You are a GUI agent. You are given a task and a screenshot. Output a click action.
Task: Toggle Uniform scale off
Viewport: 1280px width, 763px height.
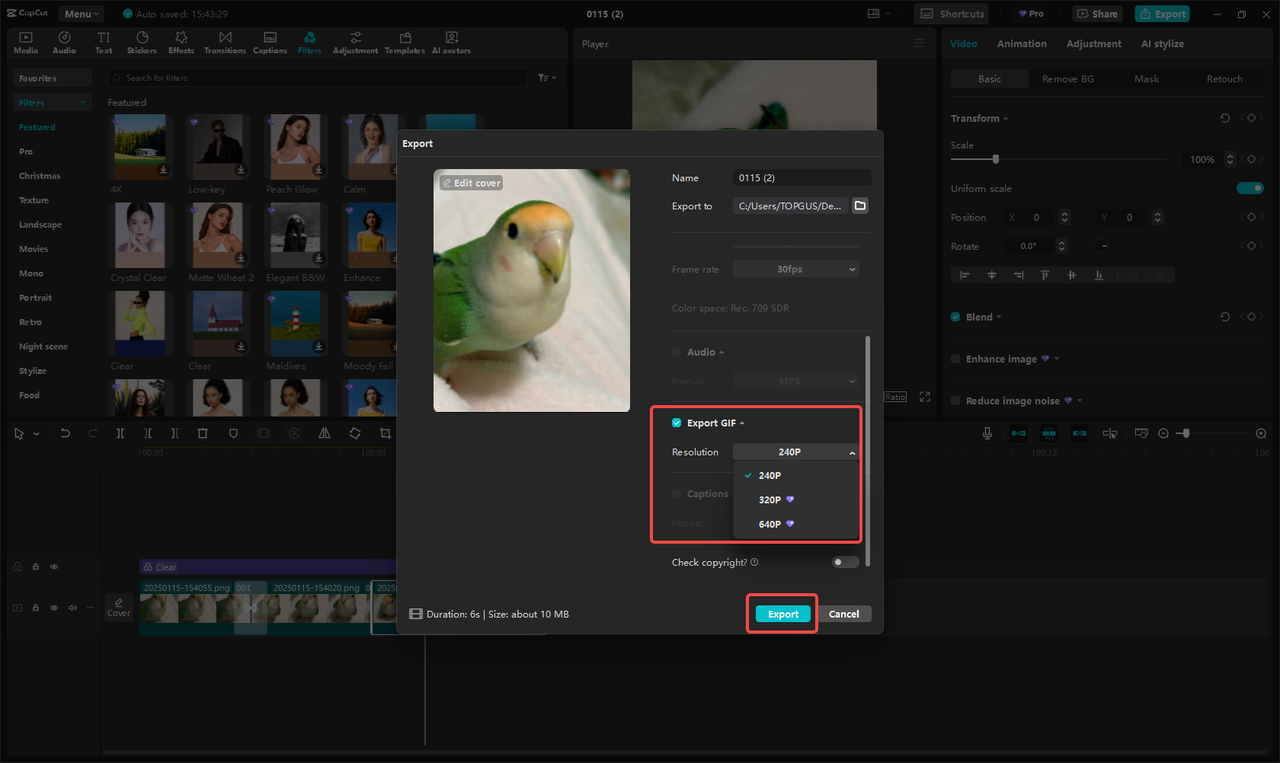point(1250,187)
